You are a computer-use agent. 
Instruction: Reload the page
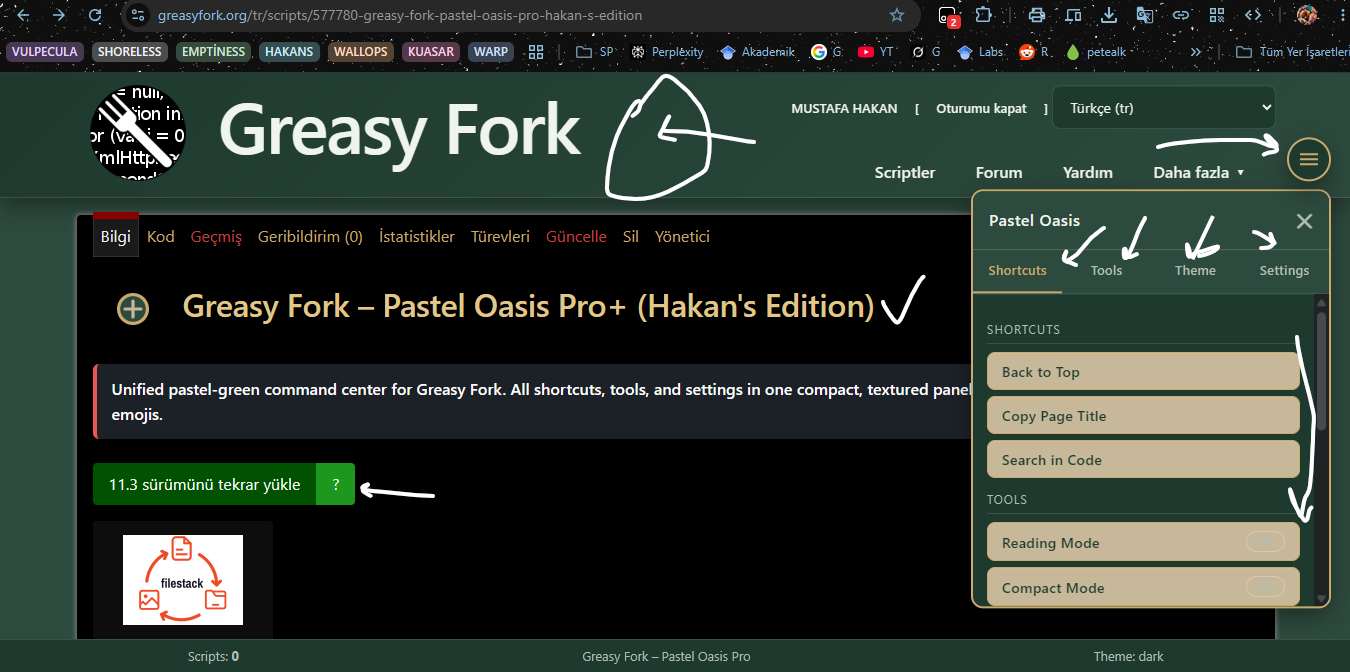point(95,15)
